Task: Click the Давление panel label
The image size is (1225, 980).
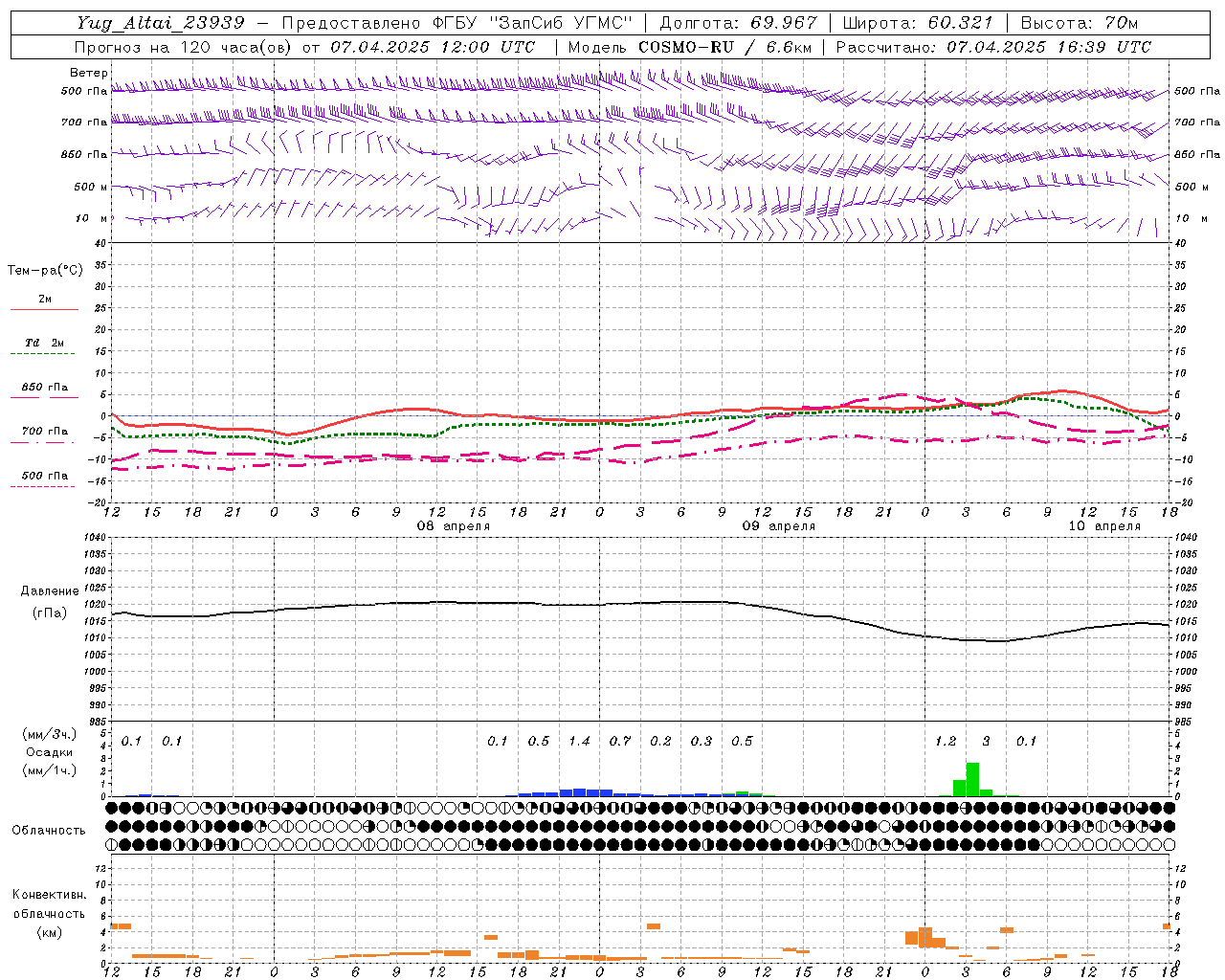Action: point(50,590)
